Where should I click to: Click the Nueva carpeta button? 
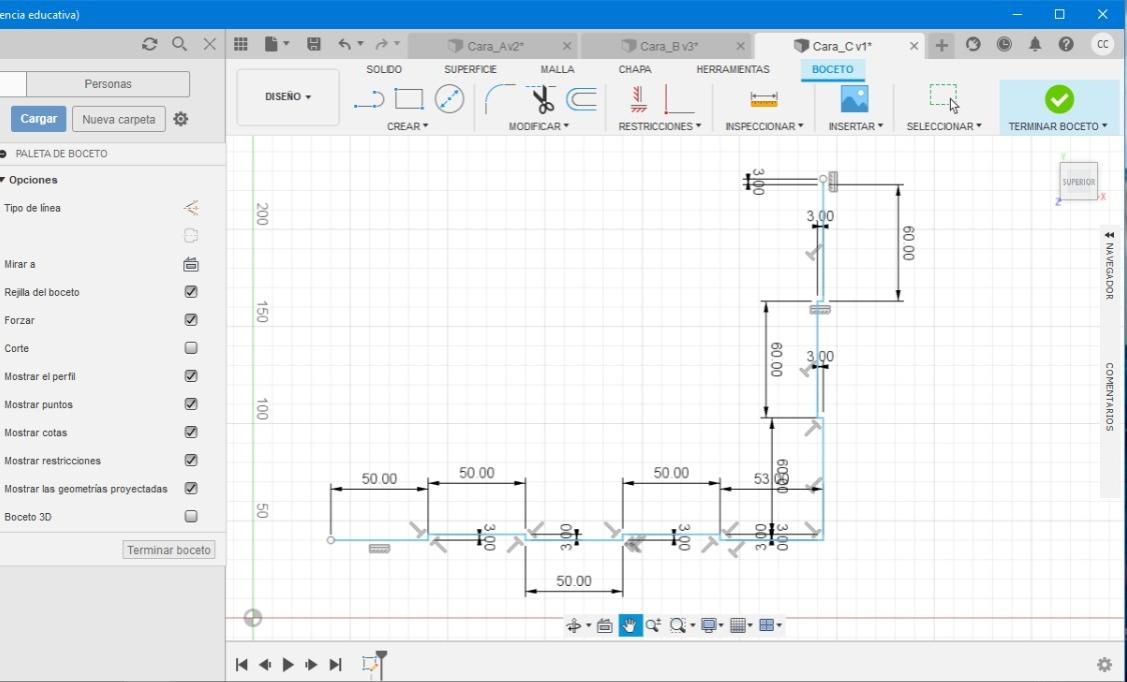click(119, 119)
